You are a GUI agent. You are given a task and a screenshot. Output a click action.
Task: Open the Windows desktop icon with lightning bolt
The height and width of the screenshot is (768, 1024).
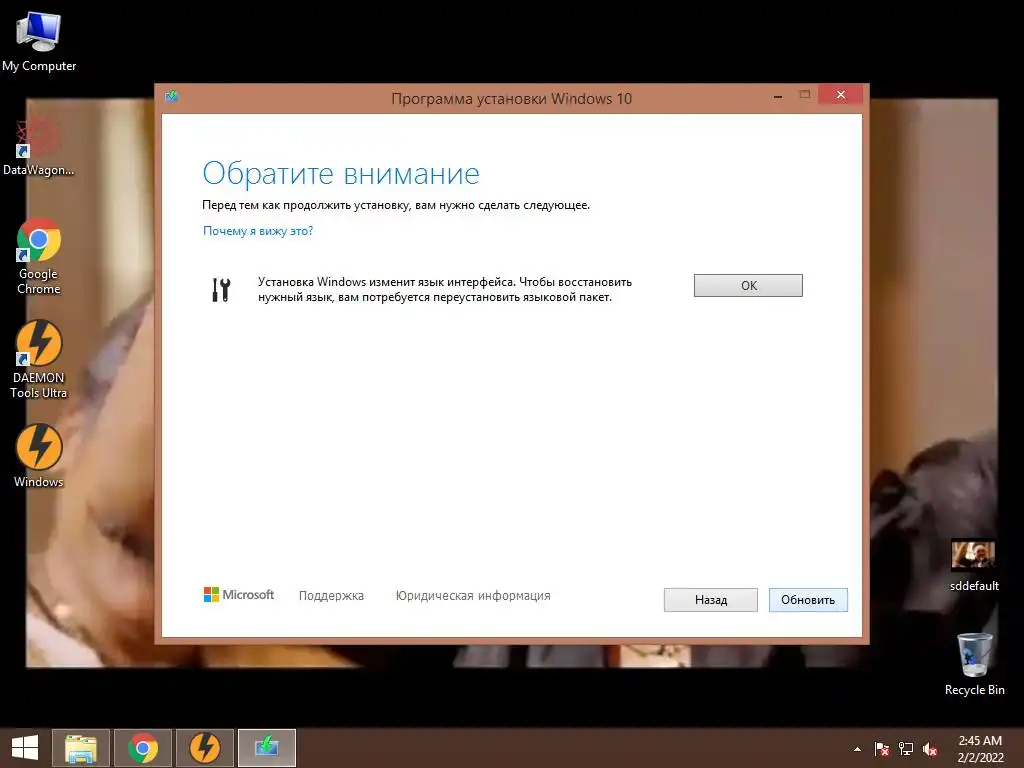click(x=39, y=455)
